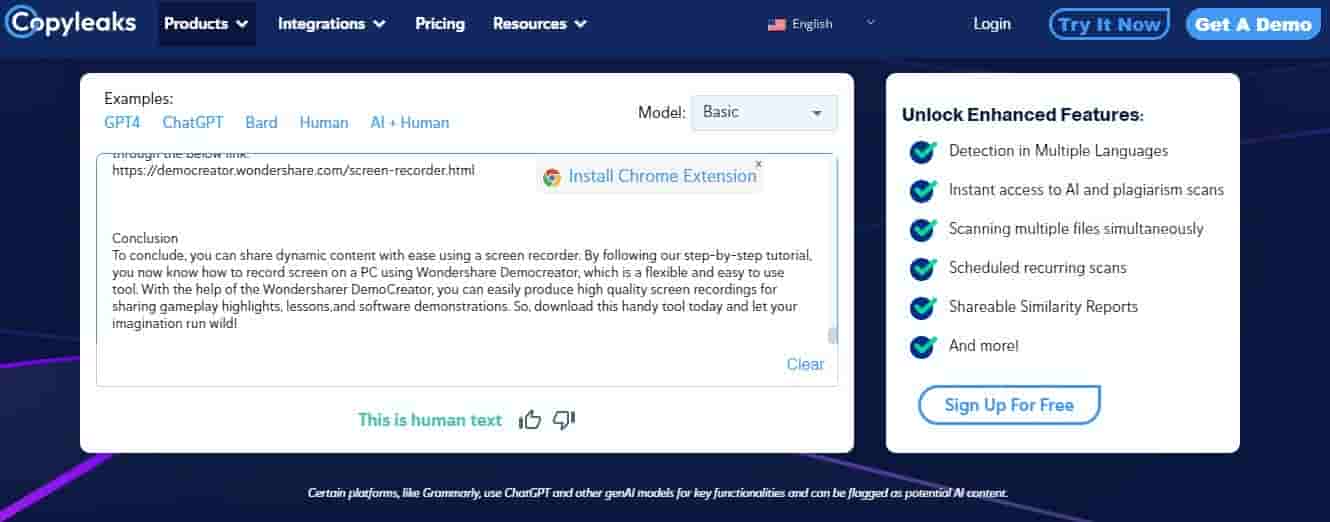This screenshot has height=522, width=1330.
Task: Click checkmark beside Scheduled recurring scans
Action: tap(922, 268)
